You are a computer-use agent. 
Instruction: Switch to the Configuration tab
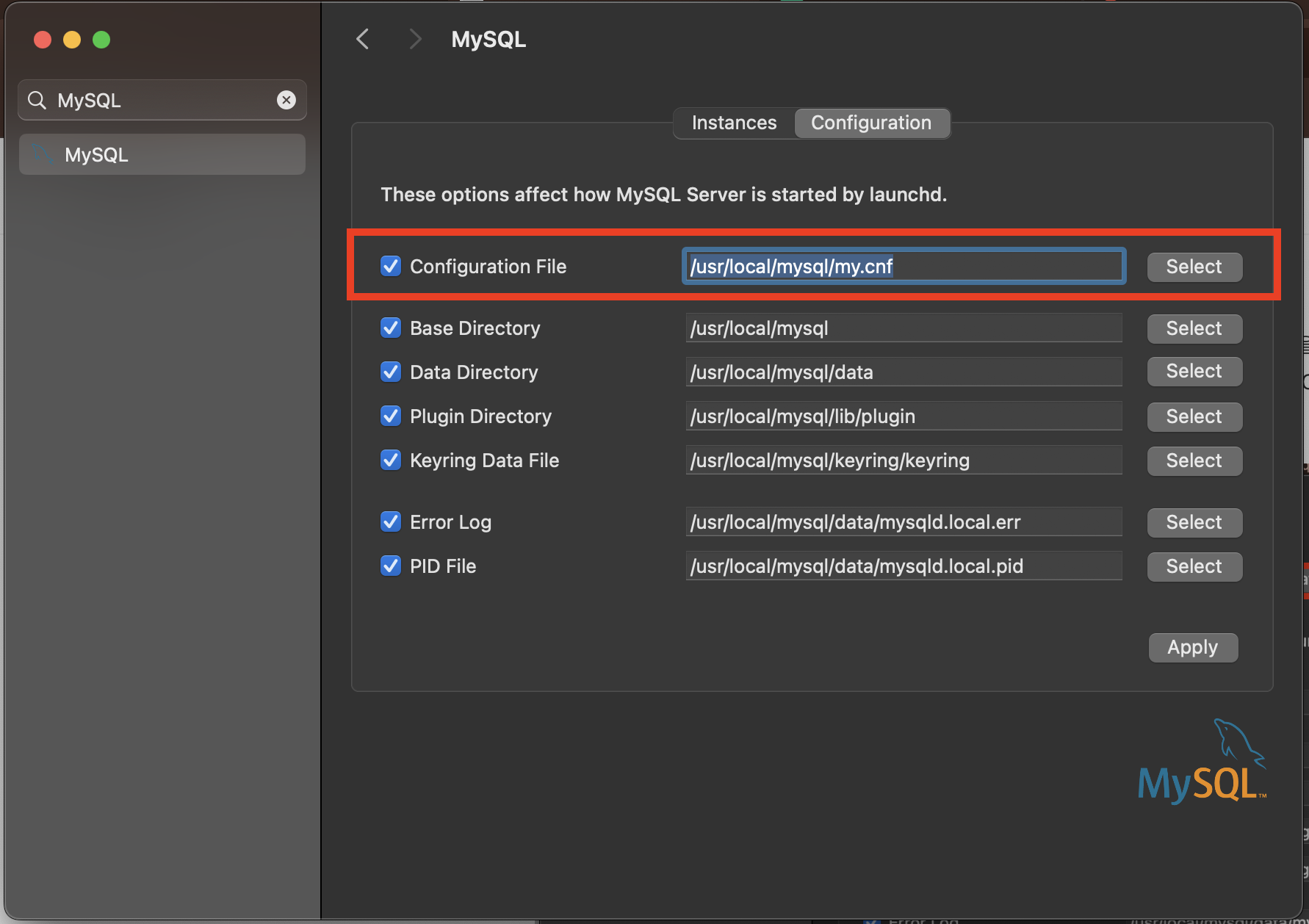pyautogui.click(x=871, y=123)
